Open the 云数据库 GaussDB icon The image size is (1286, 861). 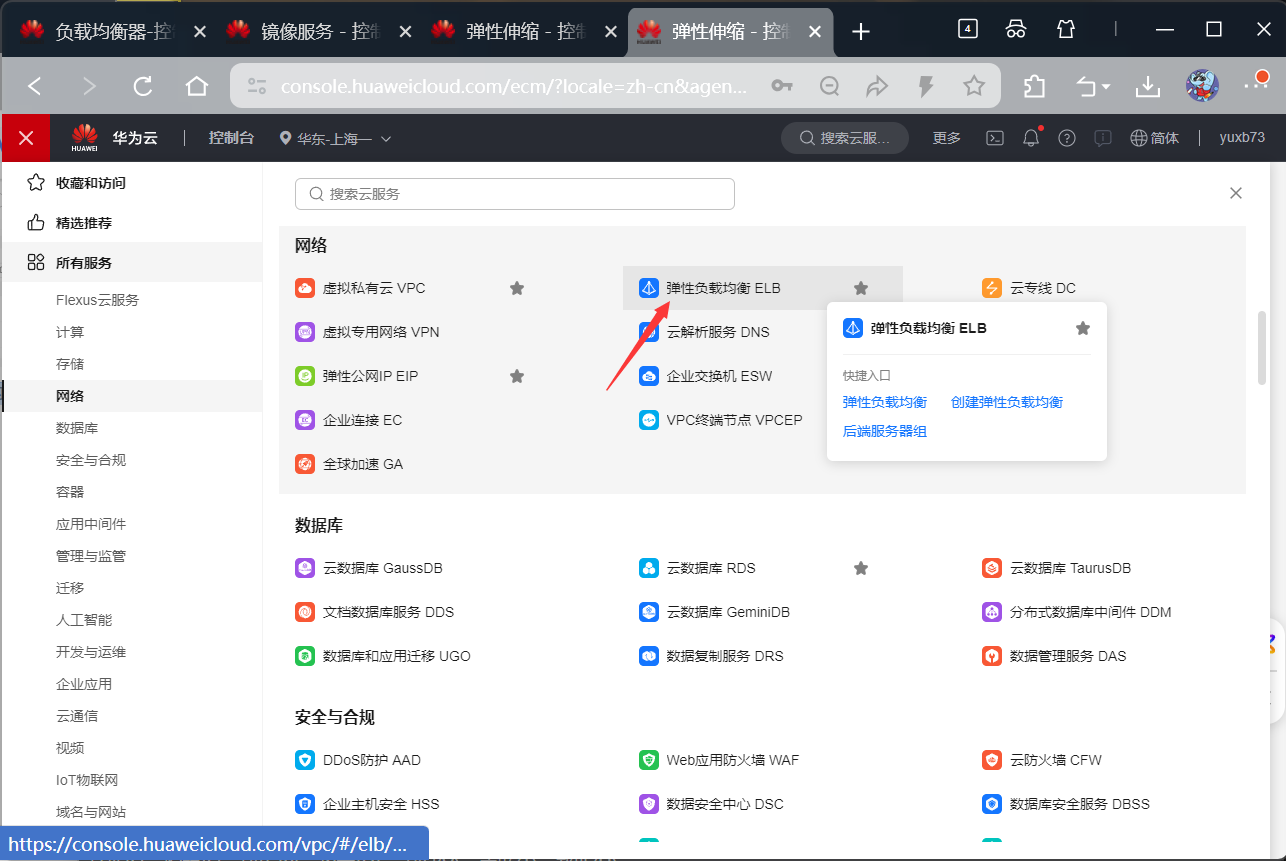pos(305,568)
